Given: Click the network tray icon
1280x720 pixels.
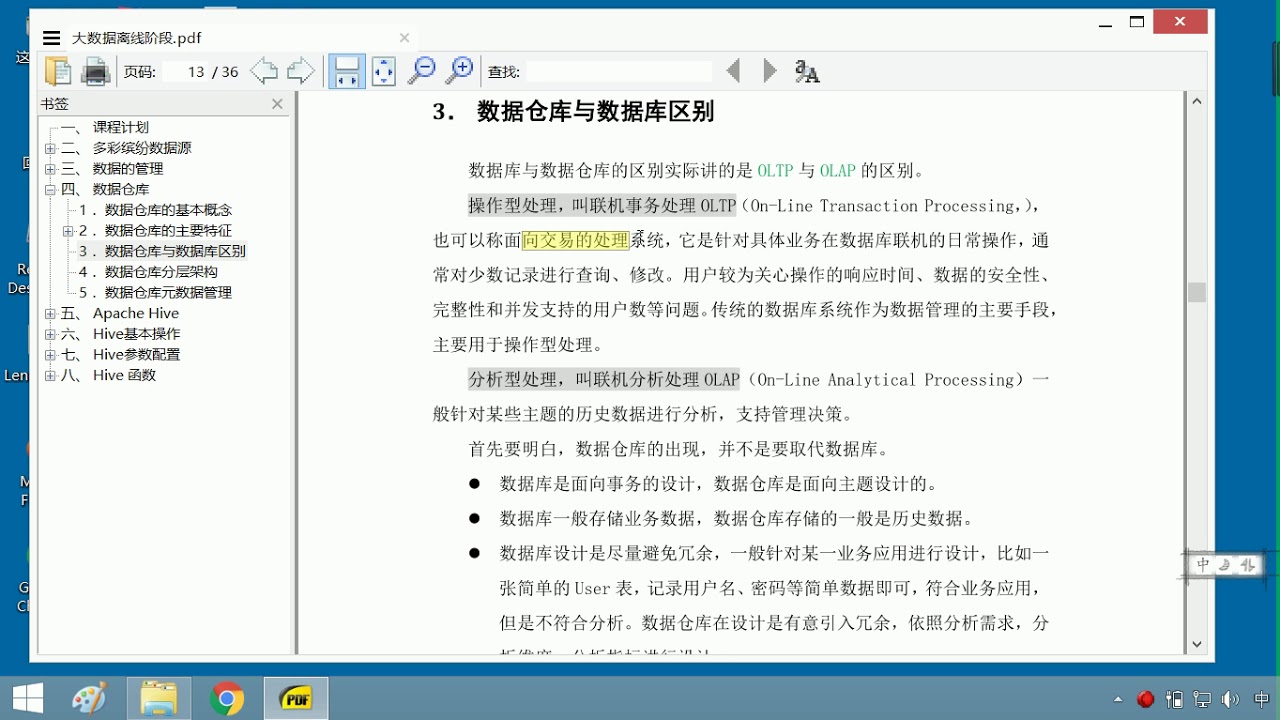Looking at the screenshot, I should (x=1203, y=700).
